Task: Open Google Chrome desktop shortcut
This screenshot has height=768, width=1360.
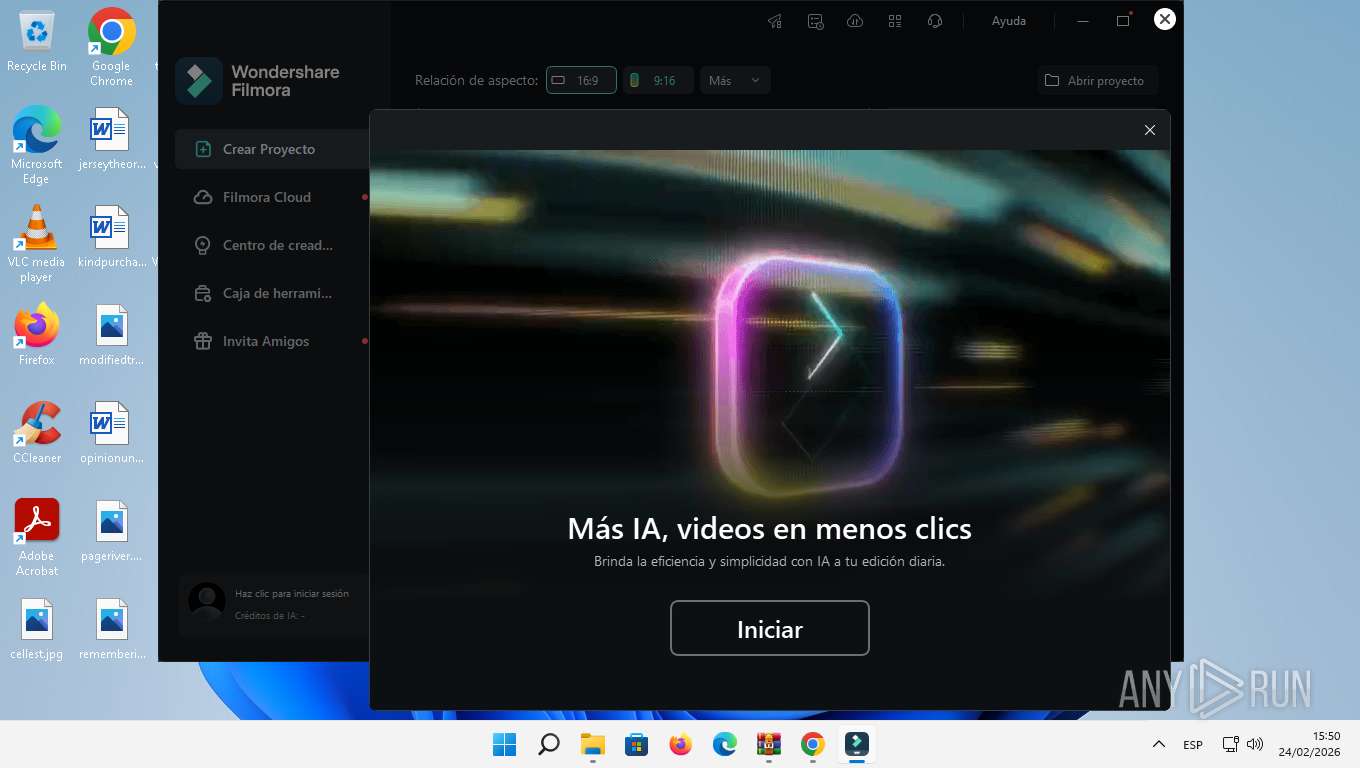Action: point(111,48)
